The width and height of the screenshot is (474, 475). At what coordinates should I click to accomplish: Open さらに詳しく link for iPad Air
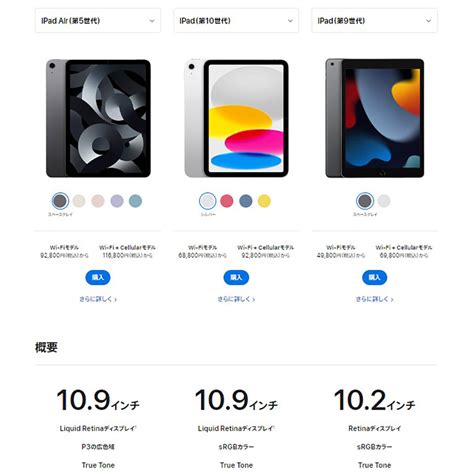coord(98,299)
